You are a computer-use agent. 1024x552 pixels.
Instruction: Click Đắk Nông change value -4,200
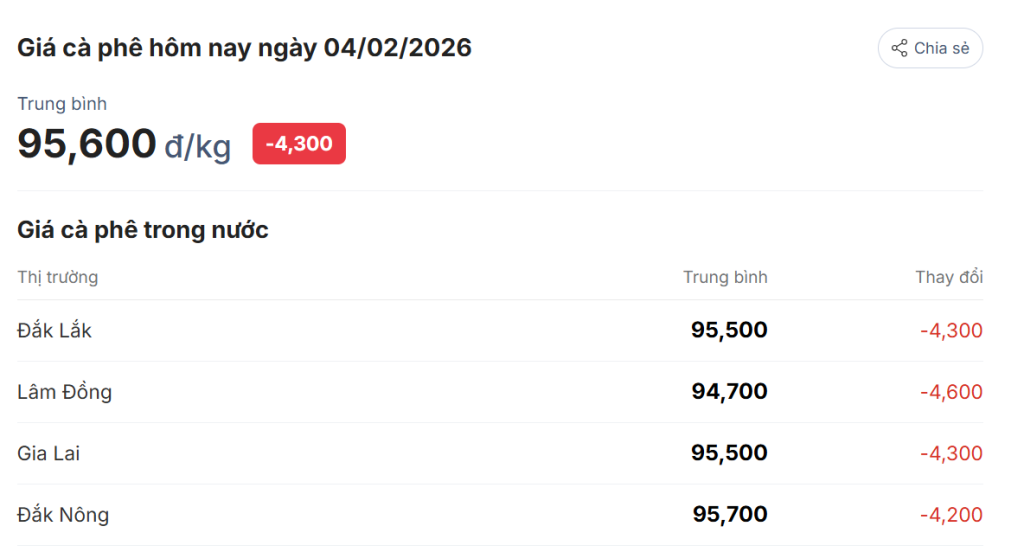[x=951, y=515]
